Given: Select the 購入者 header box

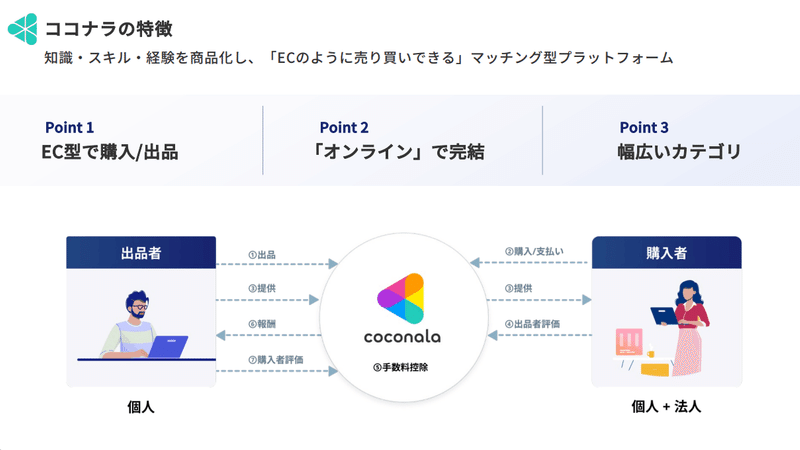Looking at the screenshot, I should (x=666, y=253).
